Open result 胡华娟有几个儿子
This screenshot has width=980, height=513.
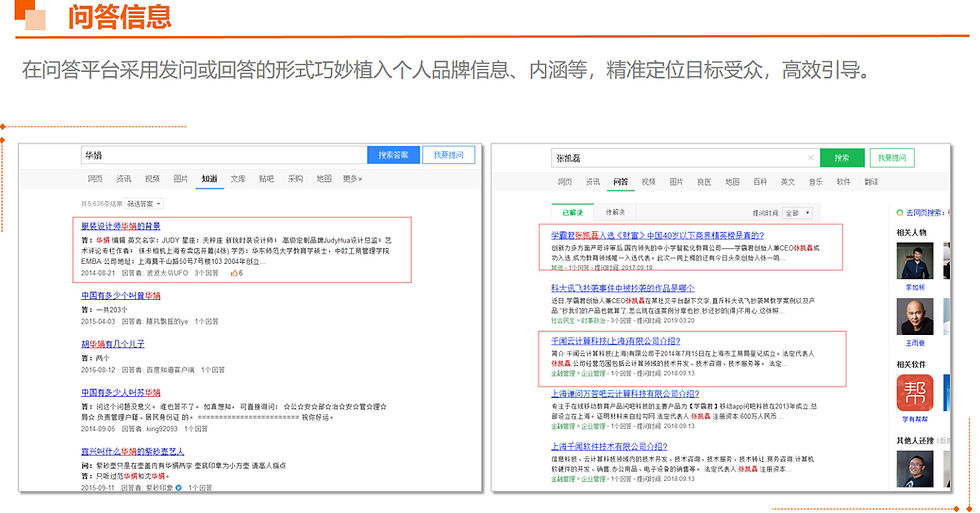click(112, 344)
